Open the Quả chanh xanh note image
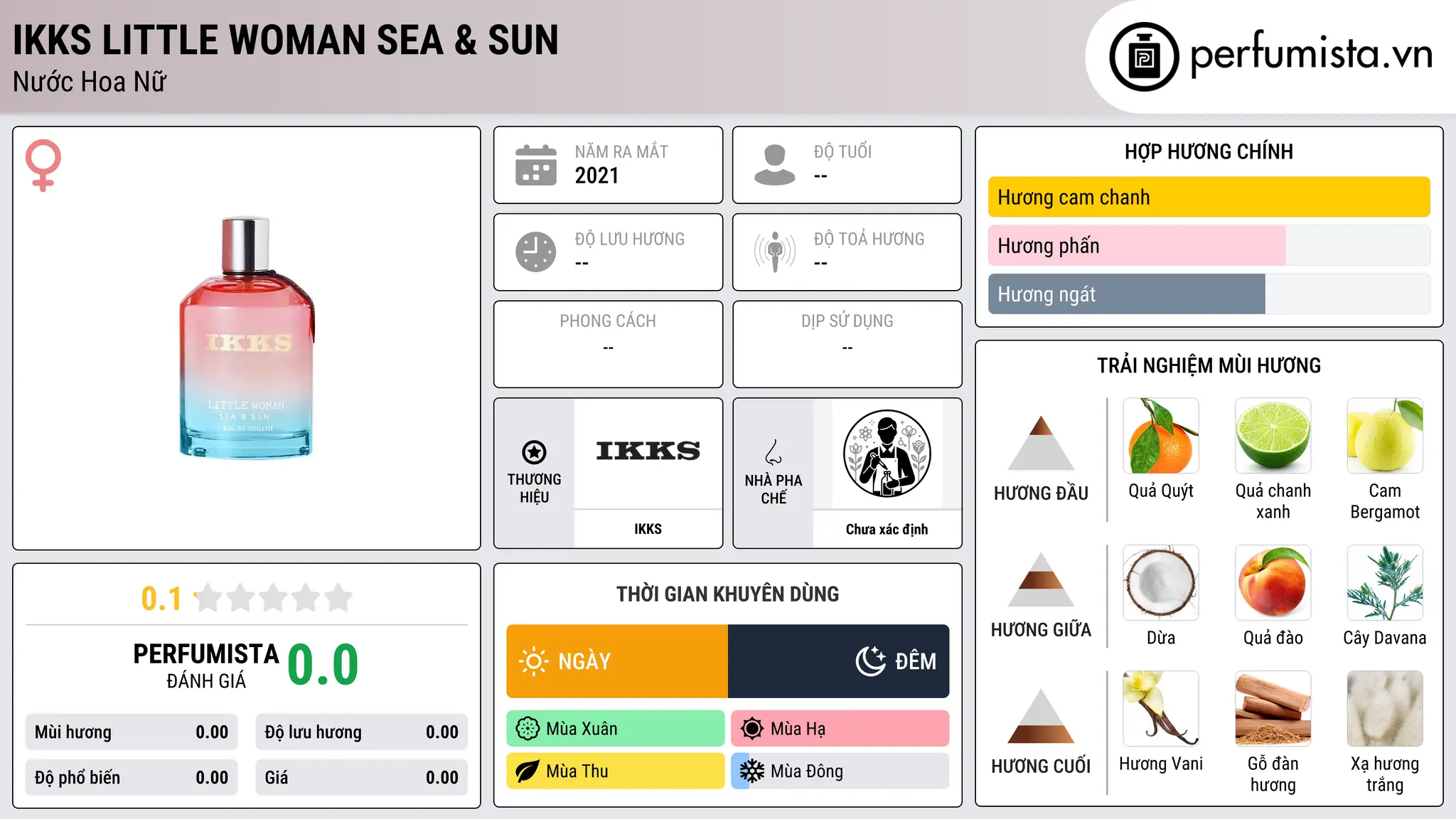This screenshot has width=1456, height=819. (1273, 436)
